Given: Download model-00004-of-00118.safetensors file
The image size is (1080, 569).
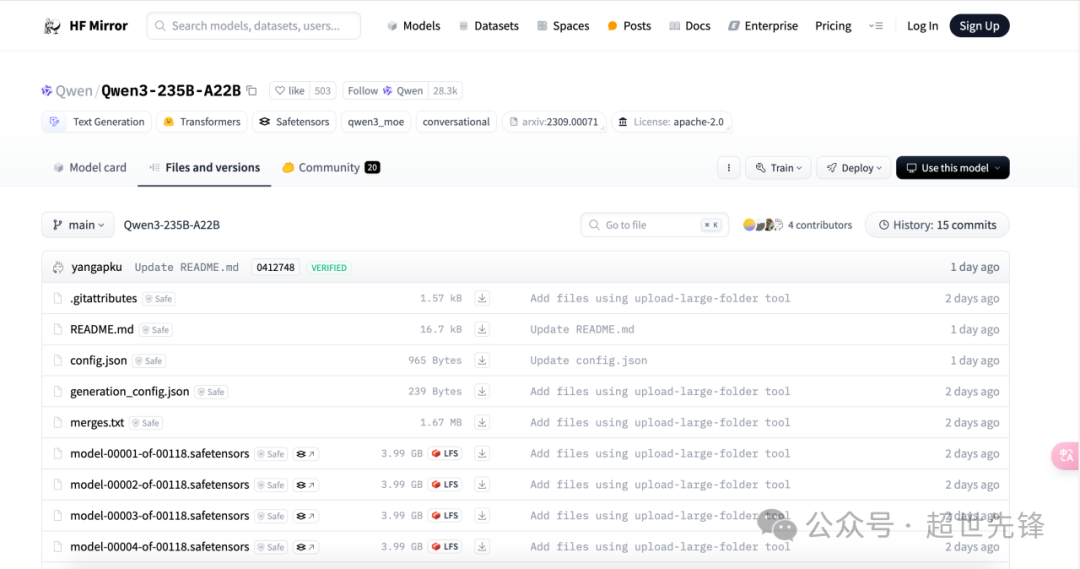Looking at the screenshot, I should point(482,546).
